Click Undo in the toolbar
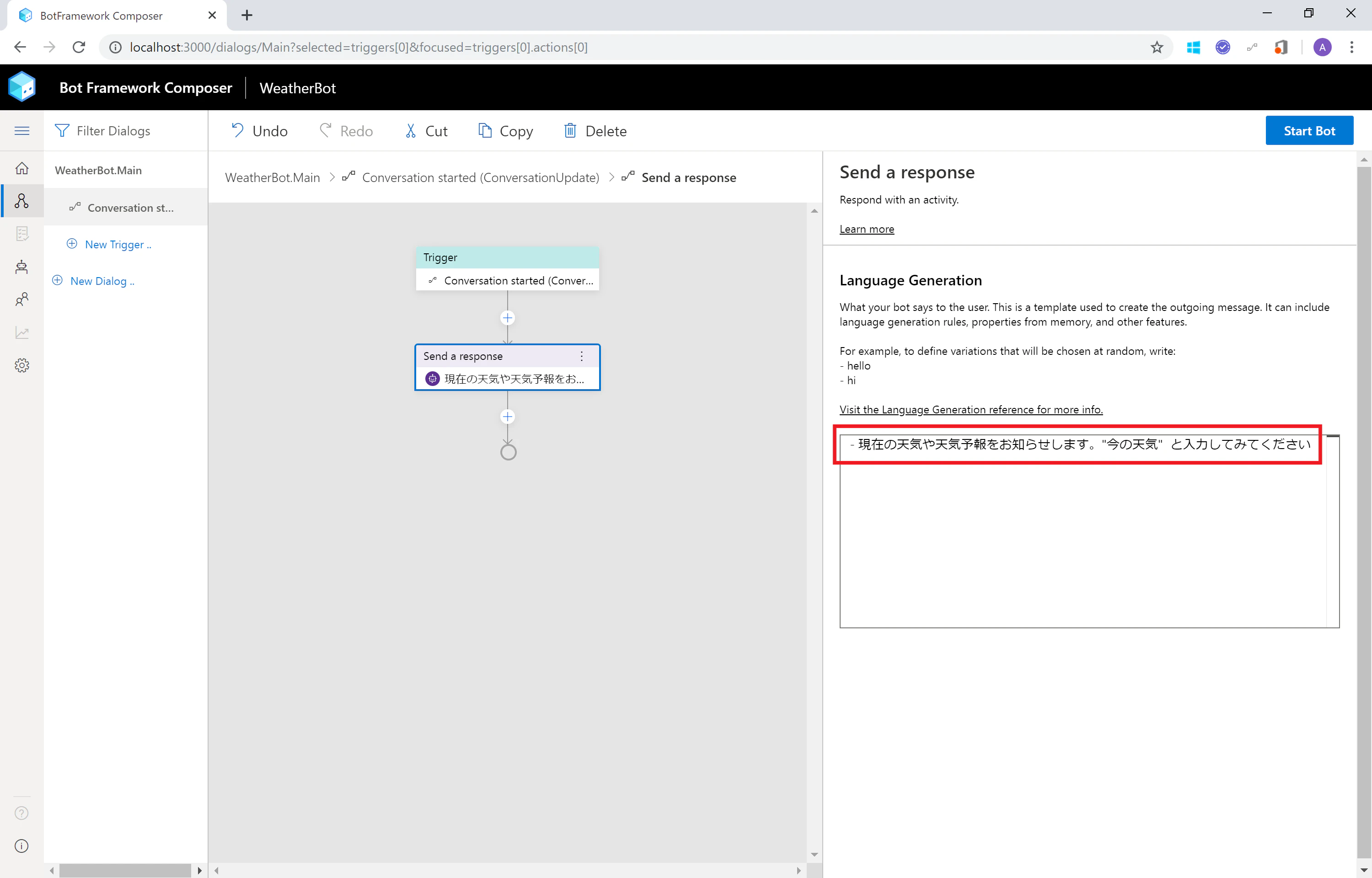Screen dimensions: 1372x878 [259, 131]
